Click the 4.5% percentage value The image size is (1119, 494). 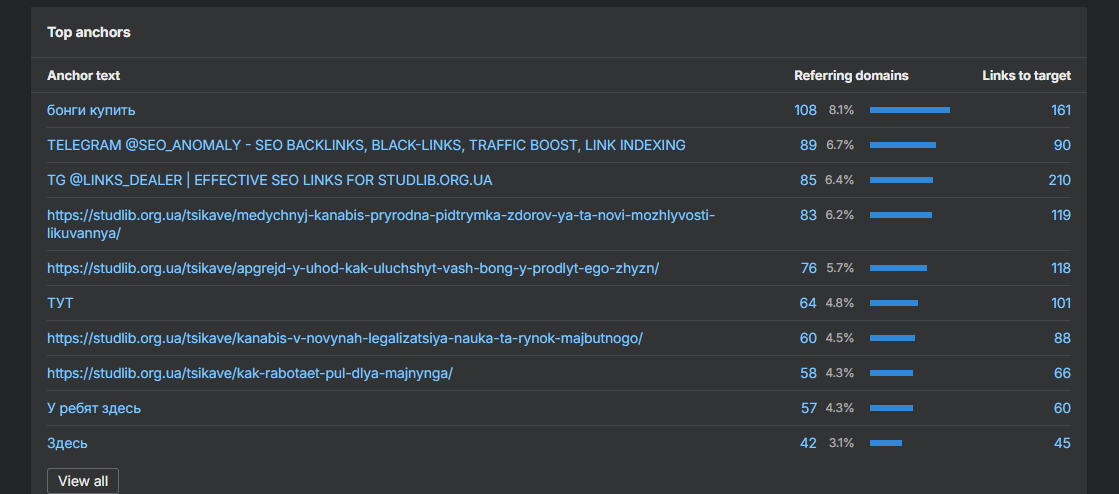tap(840, 338)
